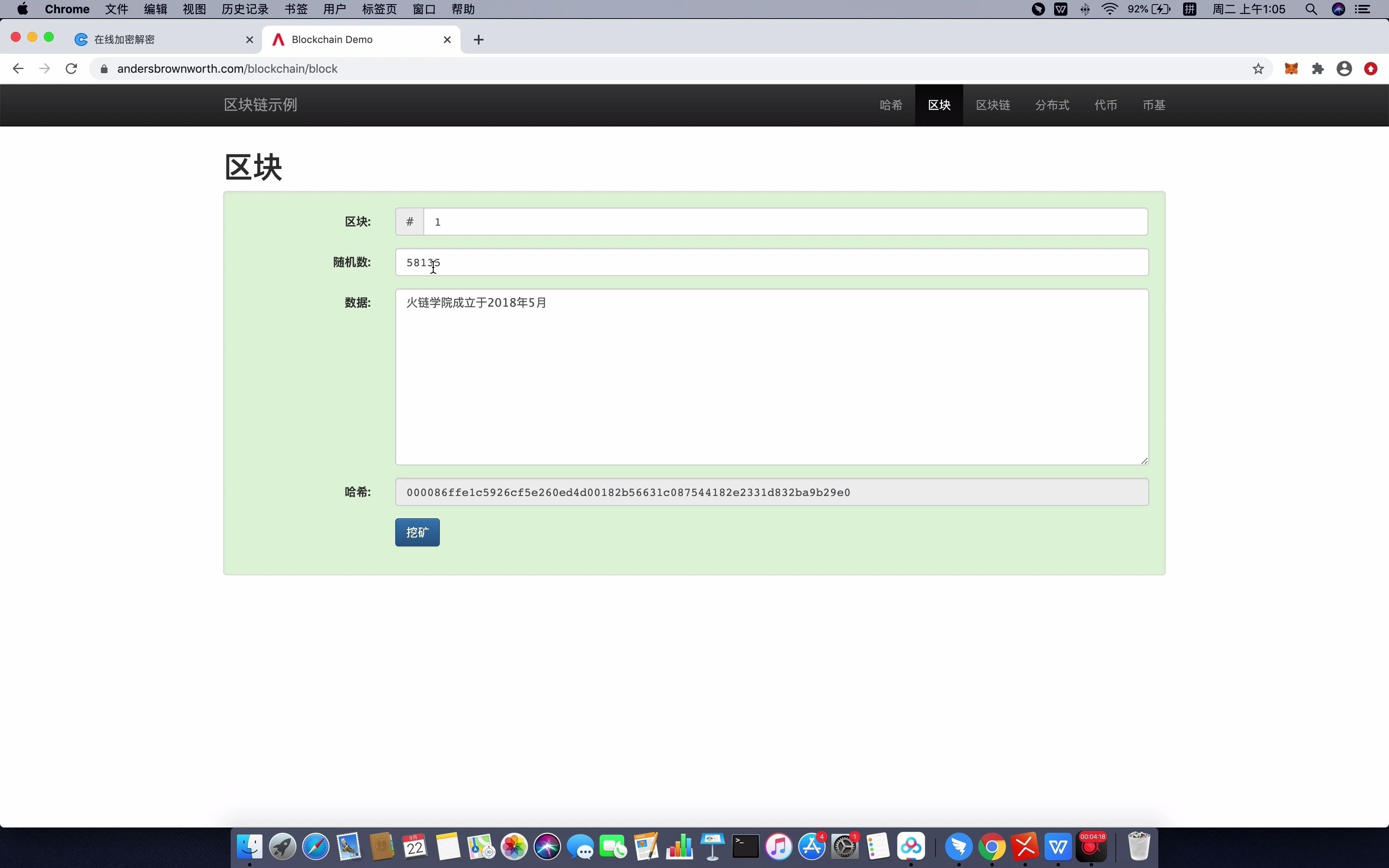The image size is (1389, 868).
Task: Click into the 随机数 nonce field
Action: click(x=771, y=262)
